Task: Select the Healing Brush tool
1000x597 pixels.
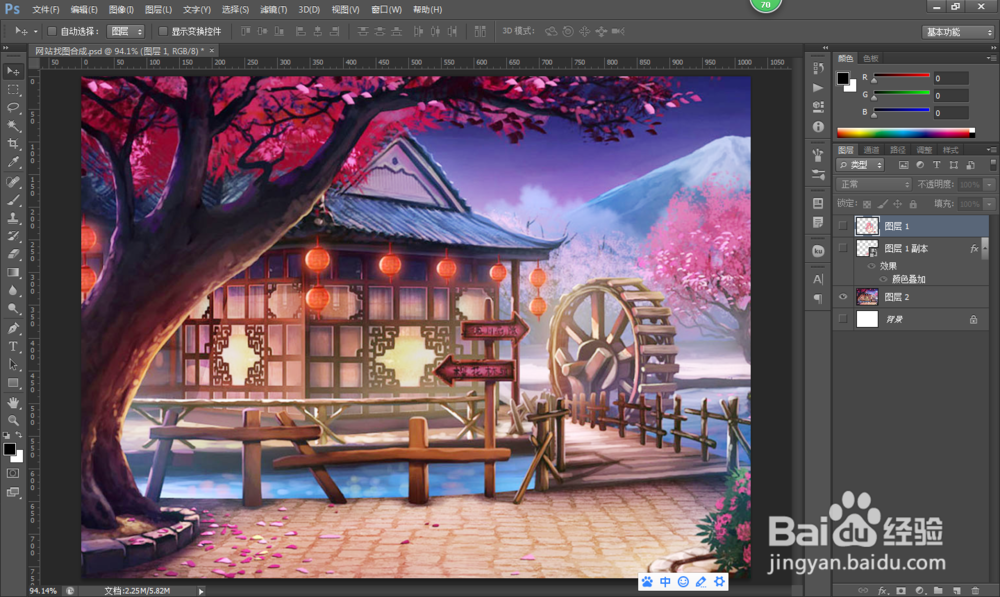Action: click(13, 182)
